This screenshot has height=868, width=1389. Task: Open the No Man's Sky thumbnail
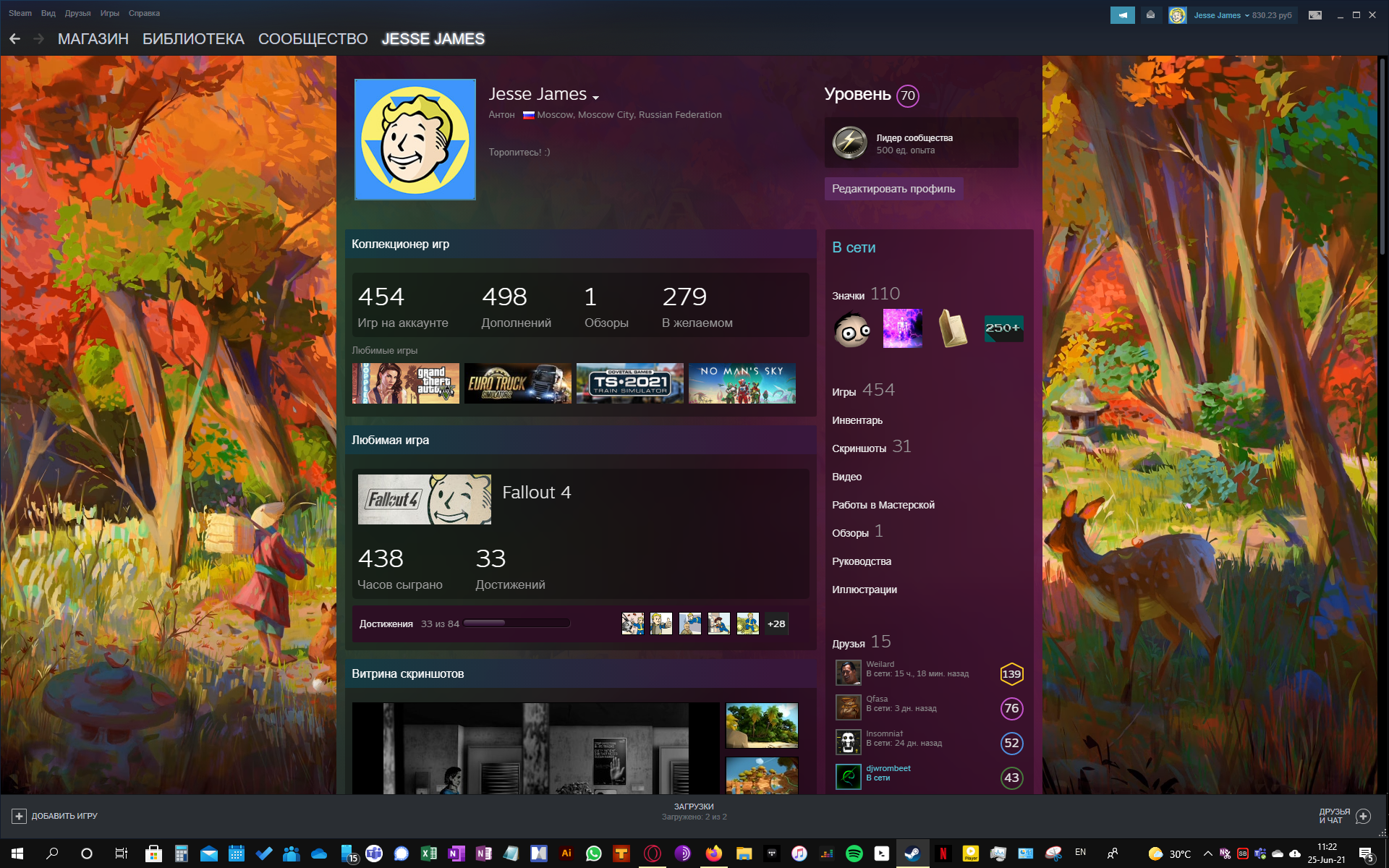point(742,383)
